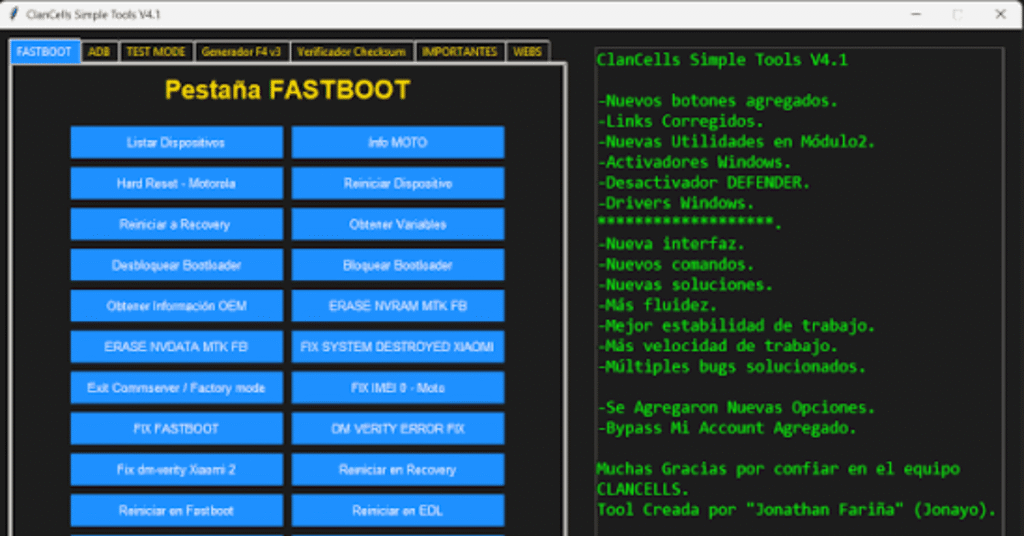Click FIX SYSTEM DESTROYED XIAOMI
Screen dimensions: 1024x536
click(x=398, y=347)
